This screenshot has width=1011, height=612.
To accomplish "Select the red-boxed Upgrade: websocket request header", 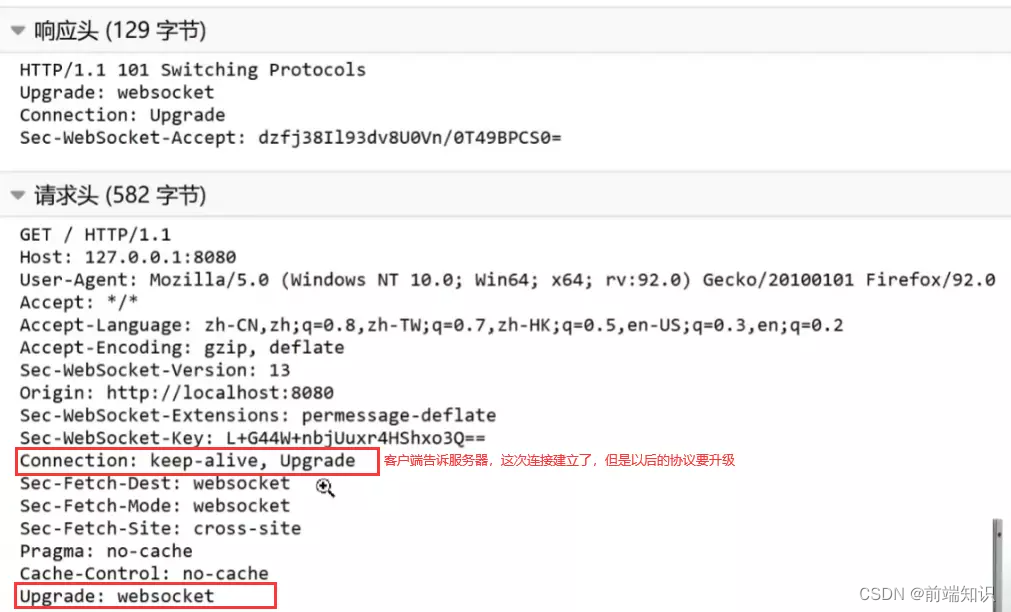I will pos(140,595).
